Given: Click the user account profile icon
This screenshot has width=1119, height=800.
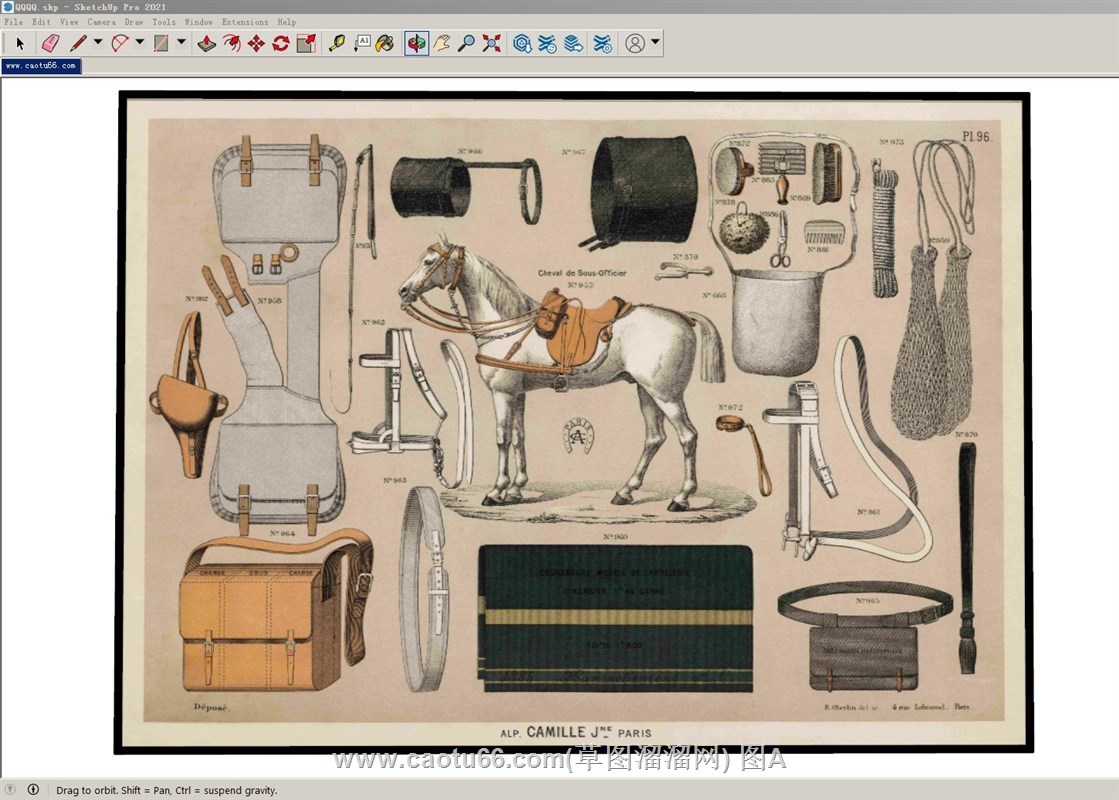Looking at the screenshot, I should [x=635, y=44].
